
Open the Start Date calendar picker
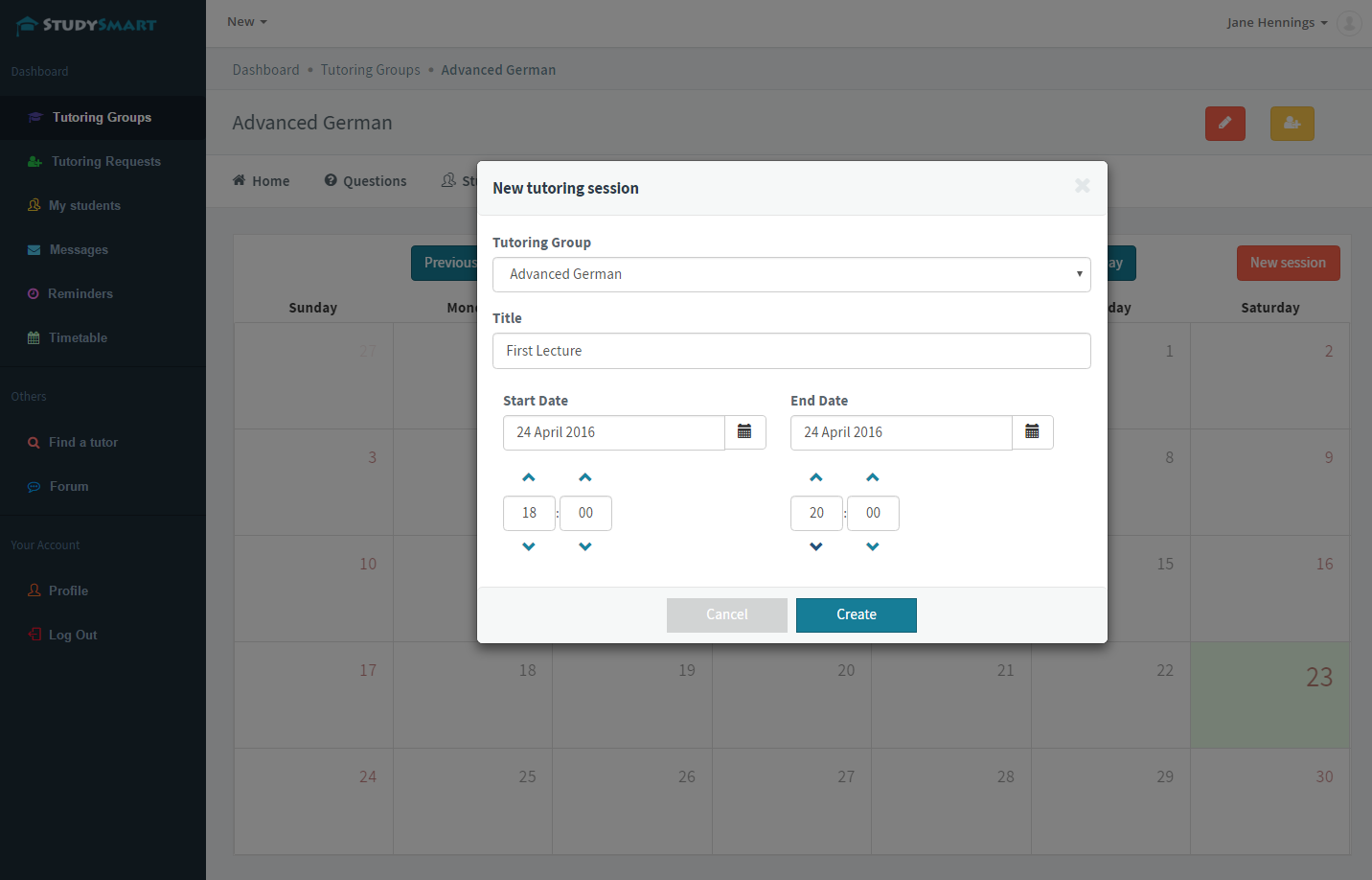pyautogui.click(x=745, y=432)
